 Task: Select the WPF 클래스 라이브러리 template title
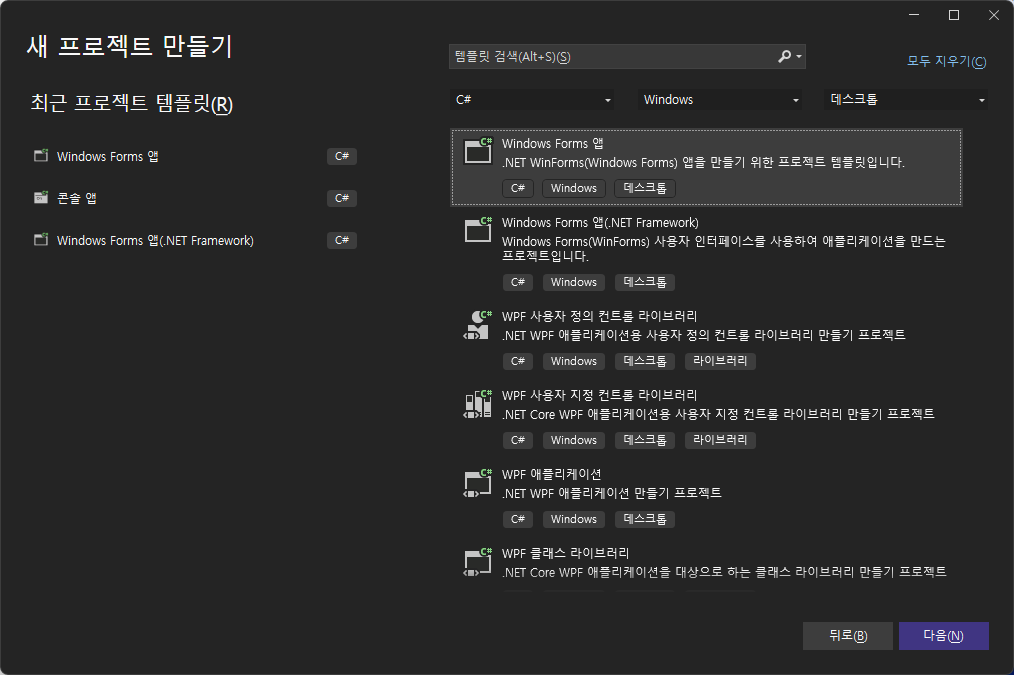(565, 553)
